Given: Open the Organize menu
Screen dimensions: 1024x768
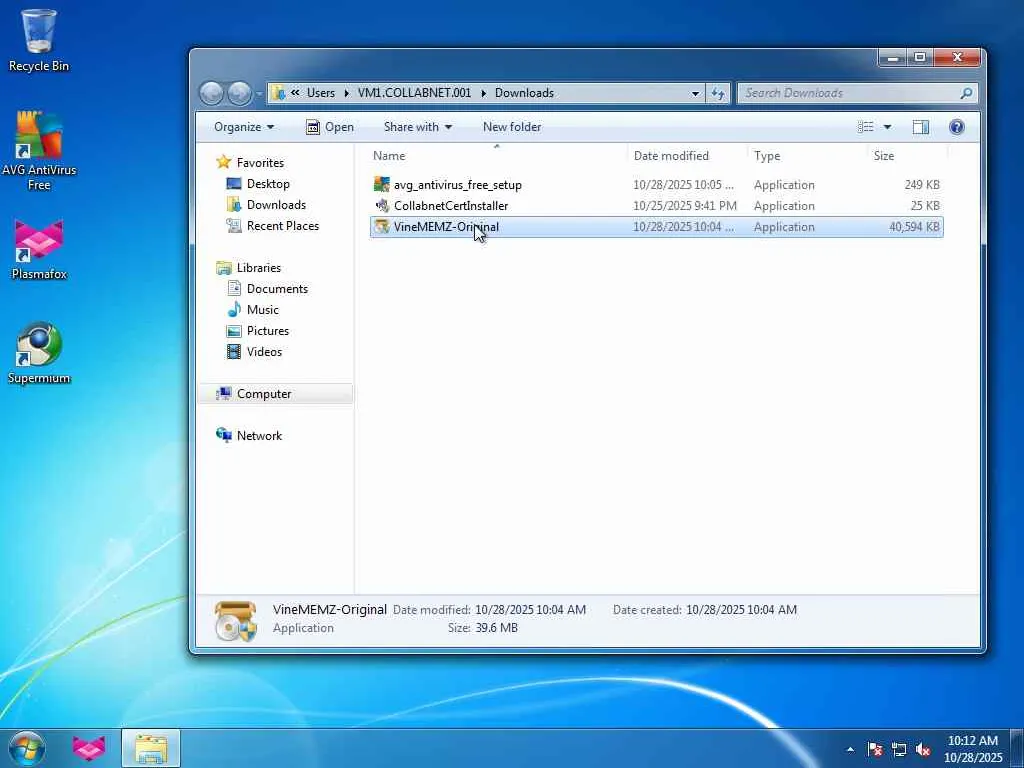Looking at the screenshot, I should (x=244, y=127).
